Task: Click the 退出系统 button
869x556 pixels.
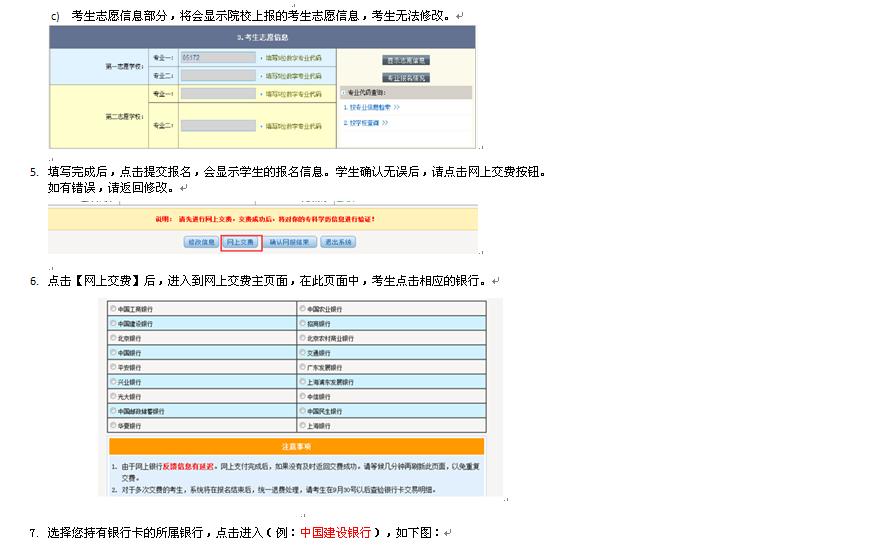Action: (337, 242)
